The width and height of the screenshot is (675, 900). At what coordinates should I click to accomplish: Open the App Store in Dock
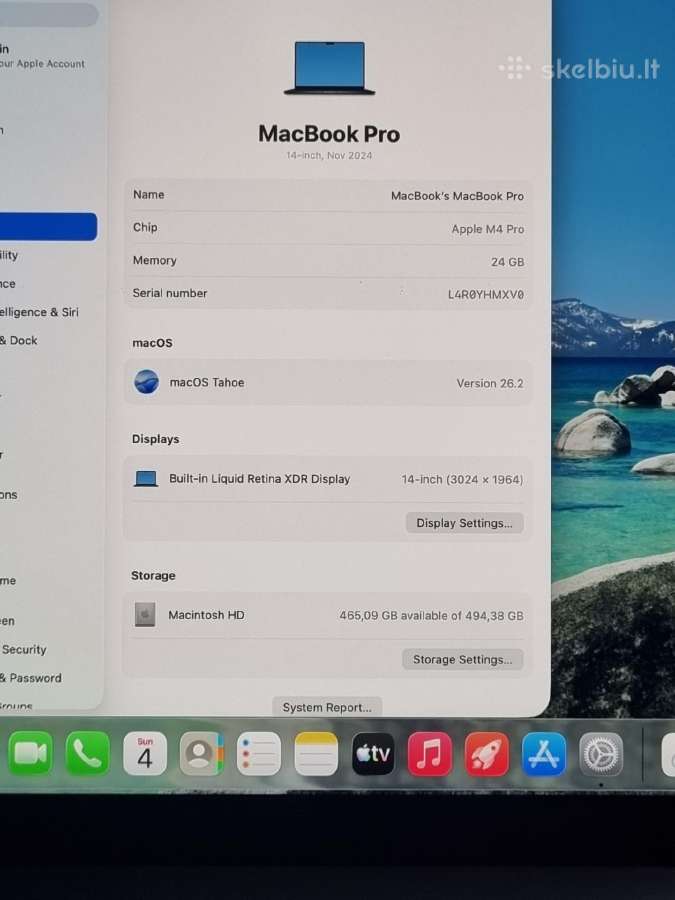pos(544,754)
